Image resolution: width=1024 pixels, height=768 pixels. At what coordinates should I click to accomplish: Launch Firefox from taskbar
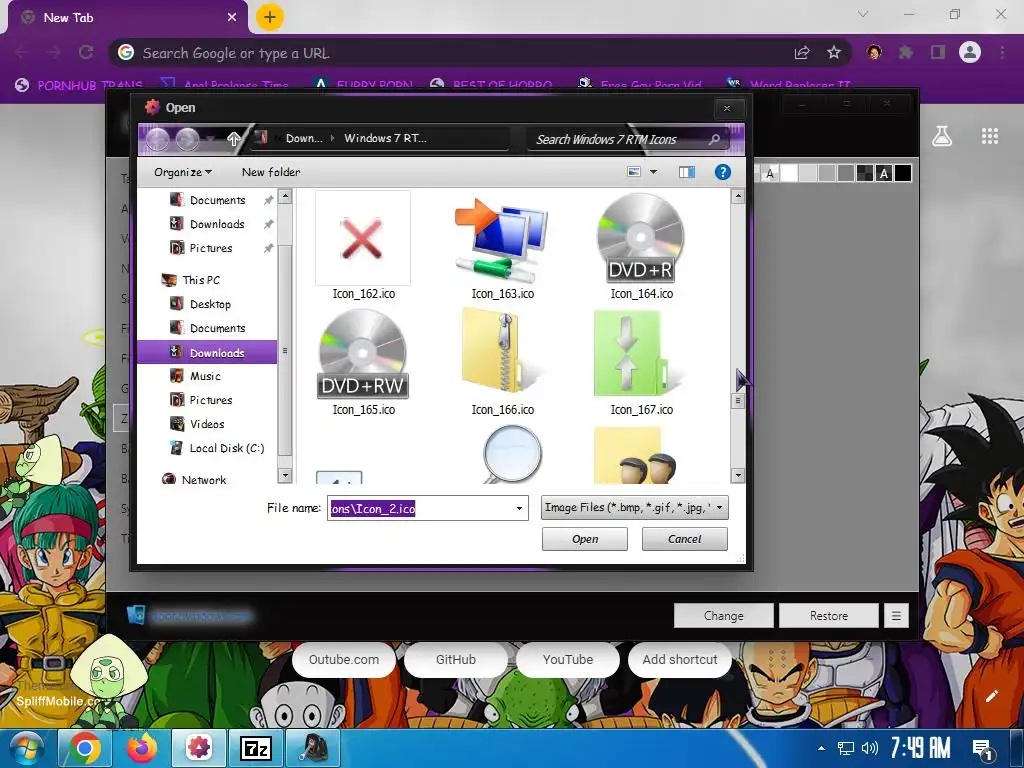pyautogui.click(x=142, y=748)
